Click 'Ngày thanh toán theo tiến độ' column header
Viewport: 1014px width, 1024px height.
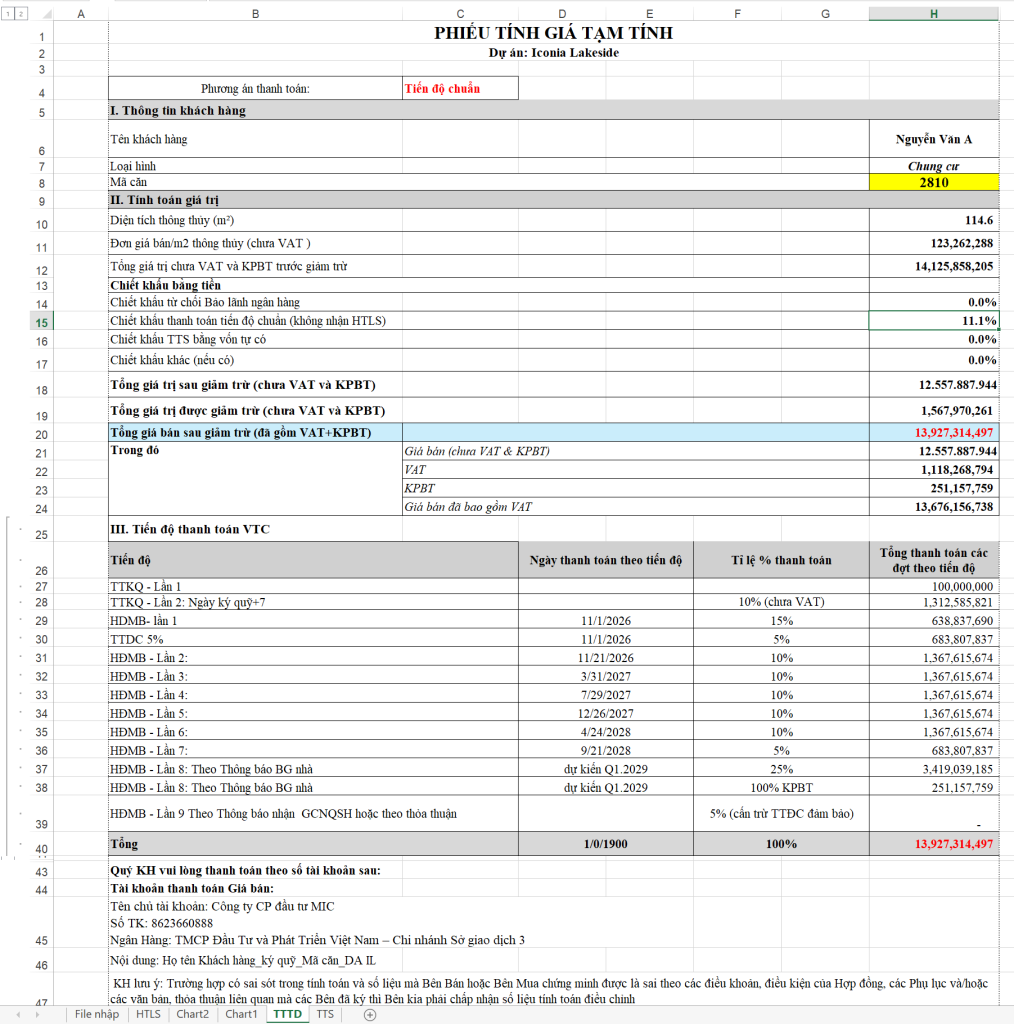point(606,560)
